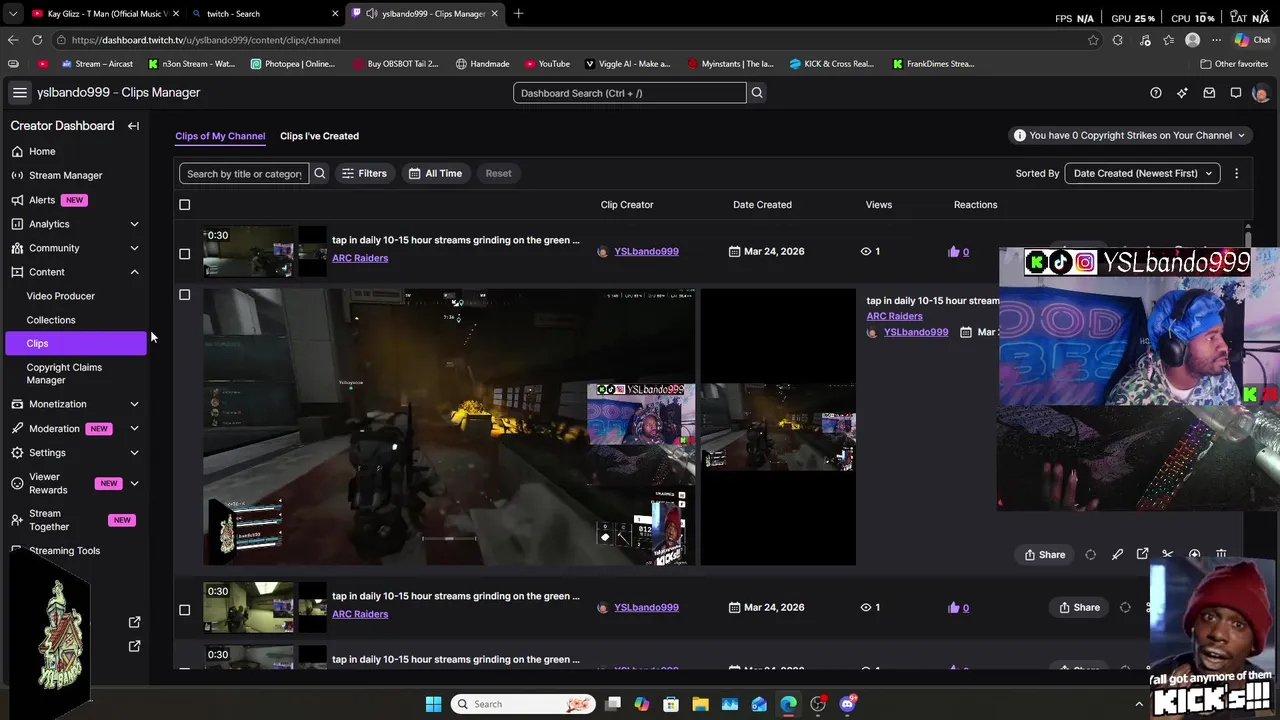Open the Twitch inbox icon

tap(1209, 93)
